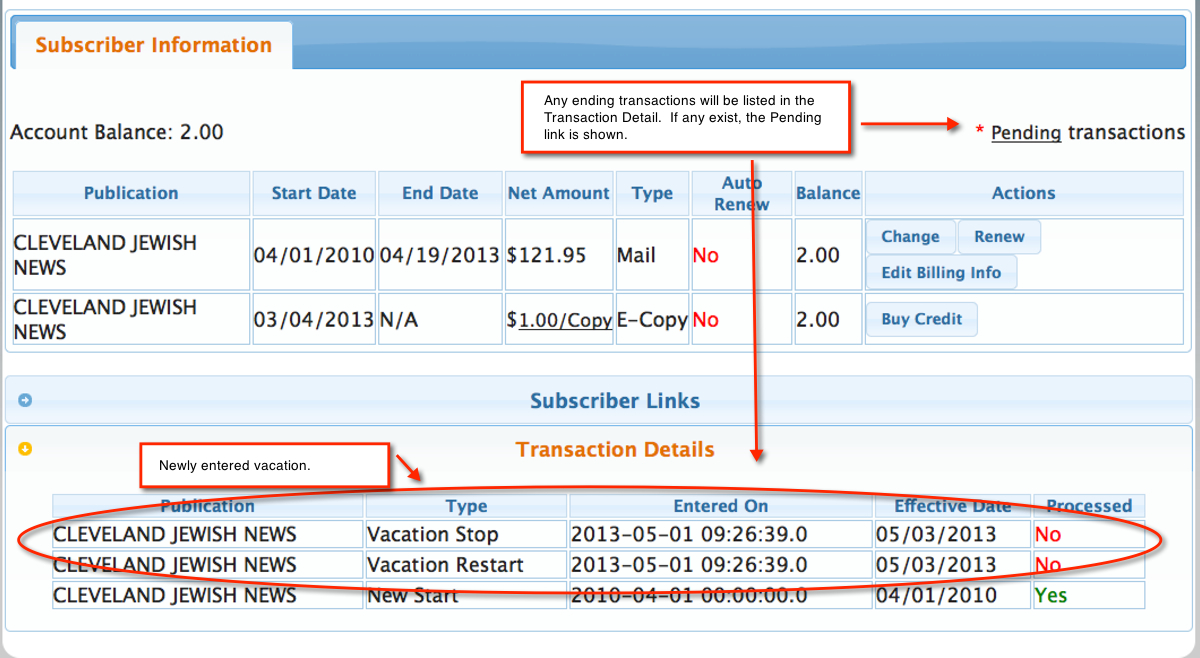Viewport: 1200px width, 658px height.
Task: Expand the Subscriber Links section arrow icon
Action: click(x=25, y=400)
